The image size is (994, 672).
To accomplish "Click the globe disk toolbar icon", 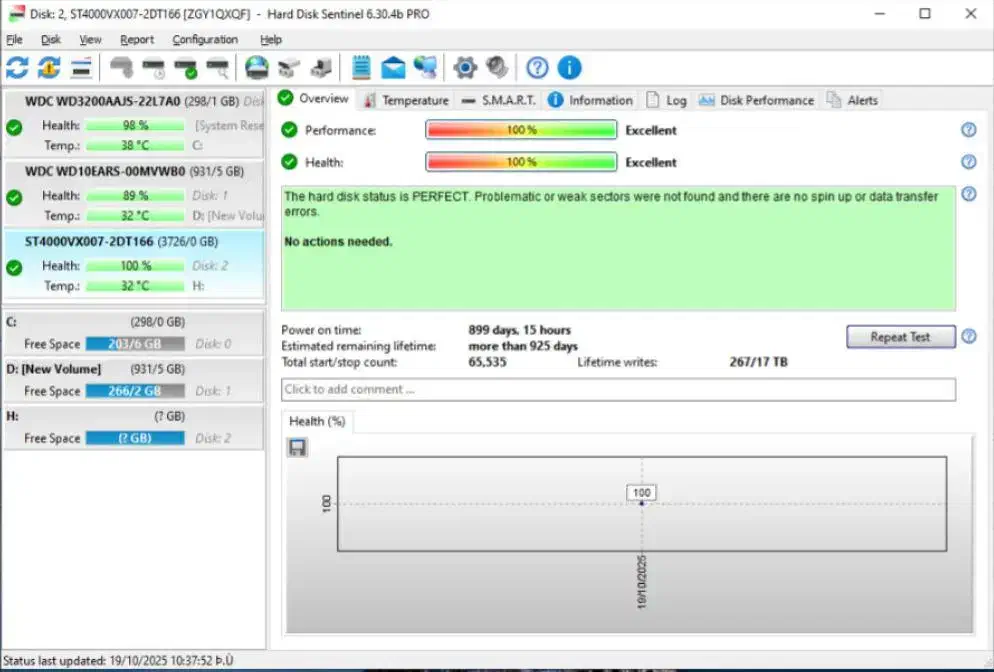I will (257, 68).
